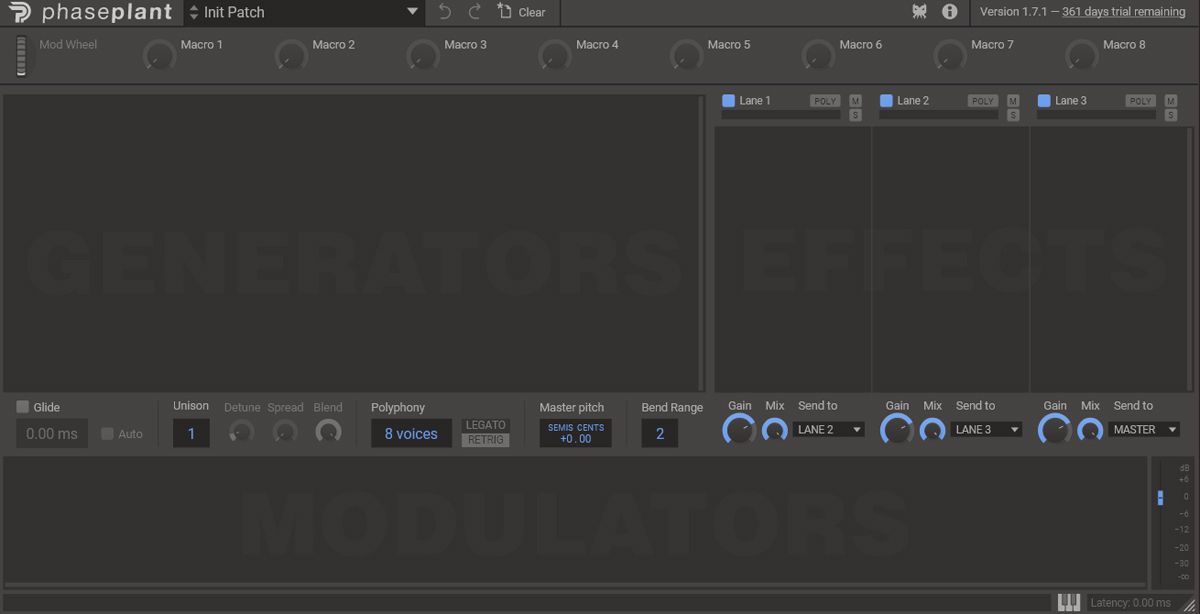
Task: Click the Macro 8 knob
Action: tap(1081, 56)
